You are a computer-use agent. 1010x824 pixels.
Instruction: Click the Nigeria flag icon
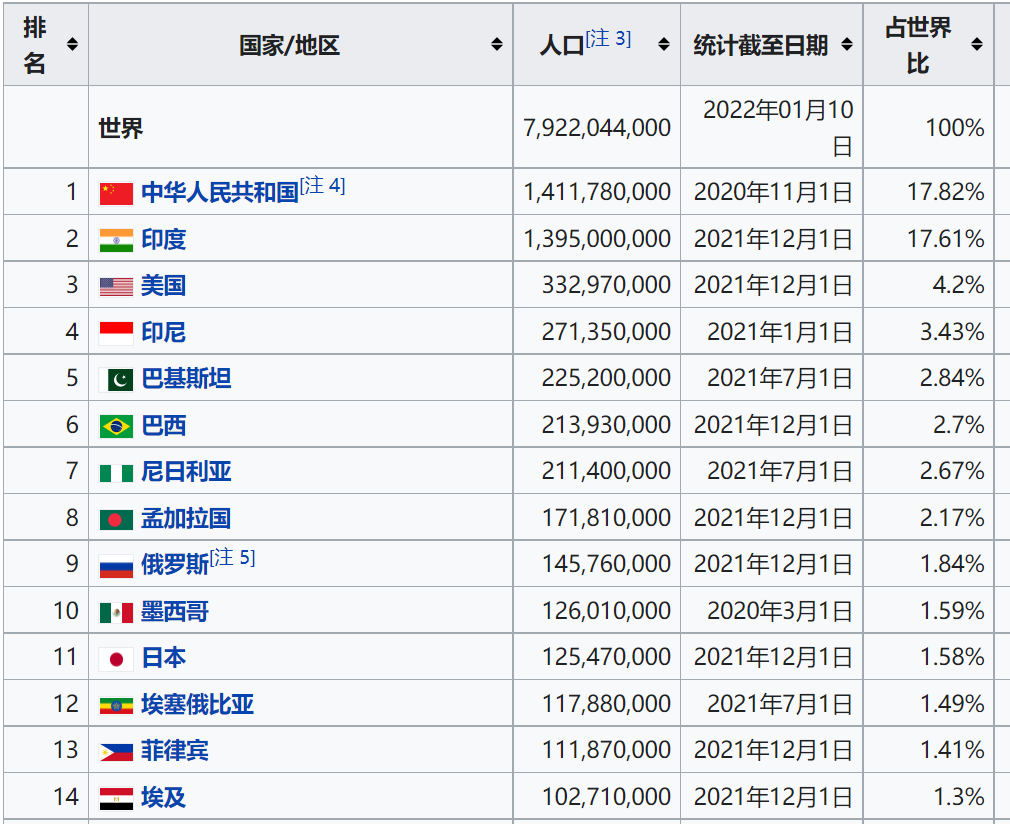click(x=117, y=473)
